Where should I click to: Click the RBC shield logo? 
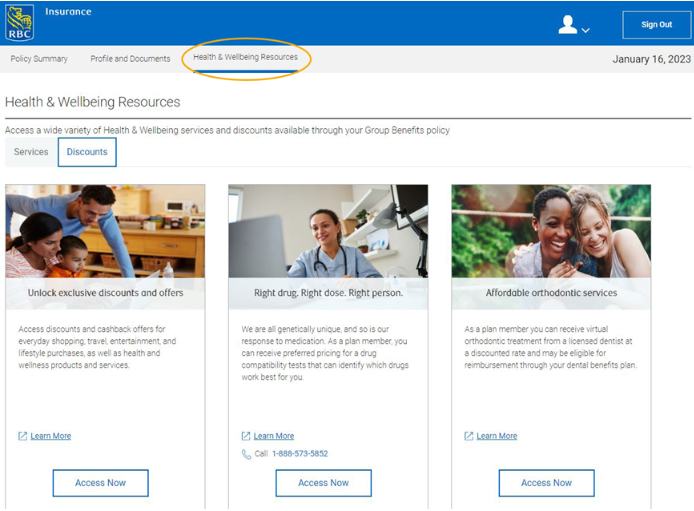(20, 22)
